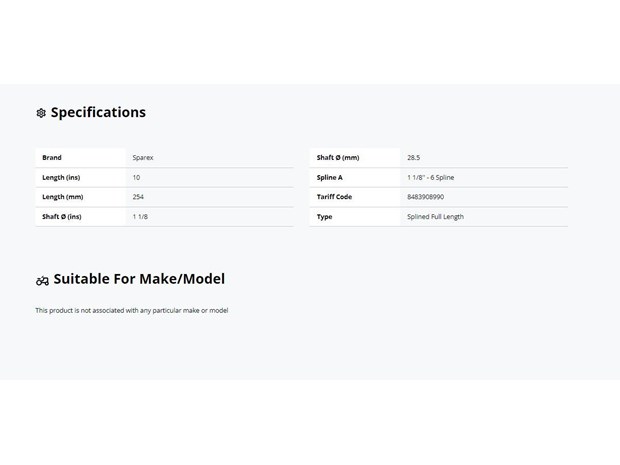Click the Type row label

pos(324,216)
